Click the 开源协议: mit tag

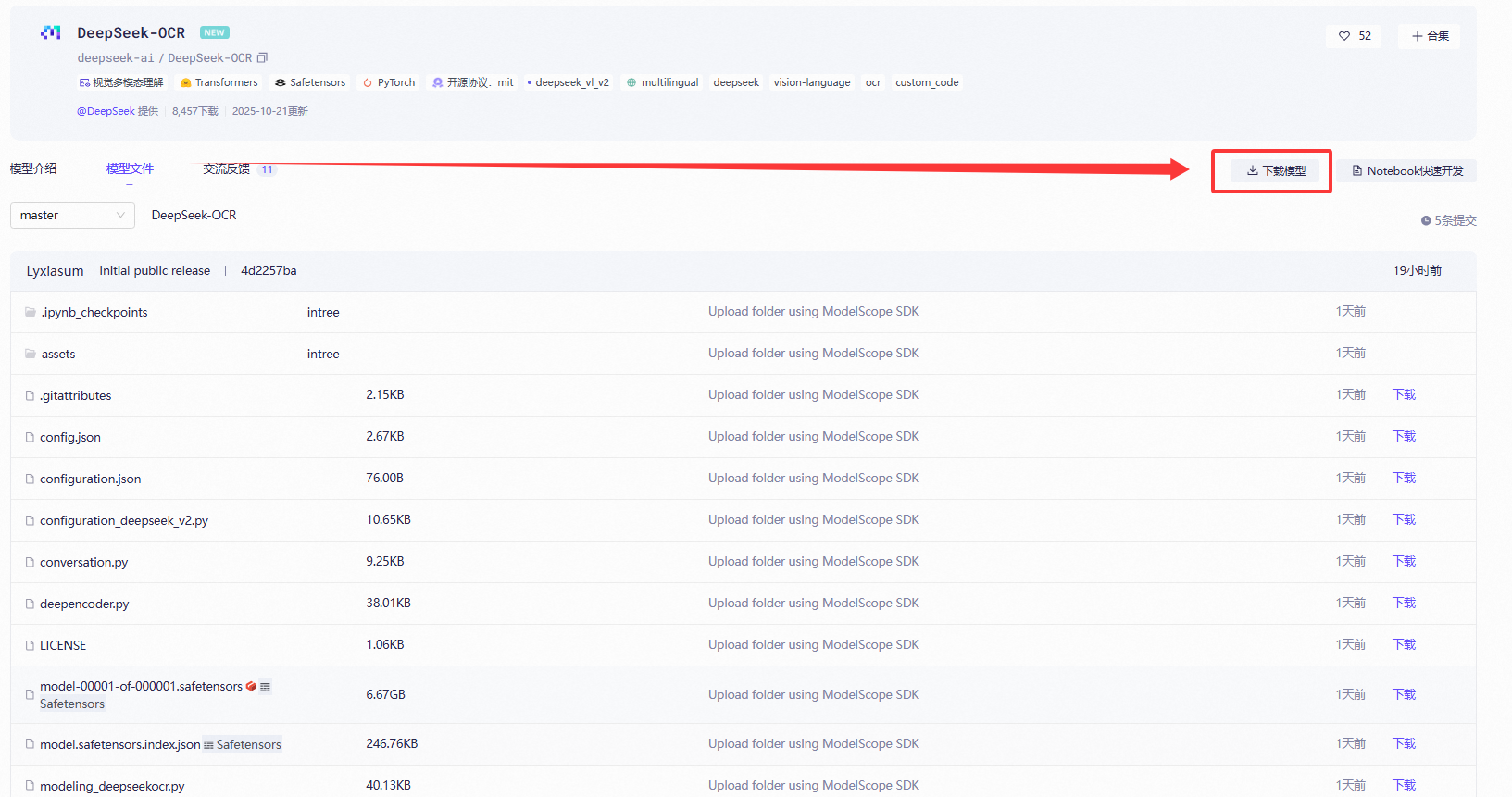coord(473,82)
